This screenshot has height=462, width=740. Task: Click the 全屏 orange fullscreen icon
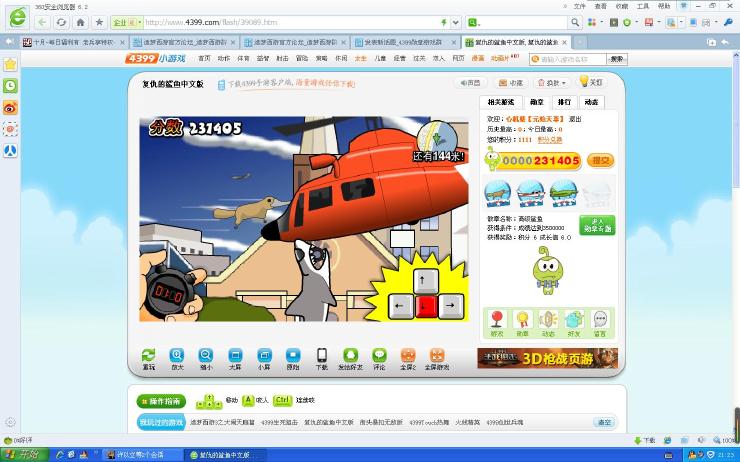(408, 355)
